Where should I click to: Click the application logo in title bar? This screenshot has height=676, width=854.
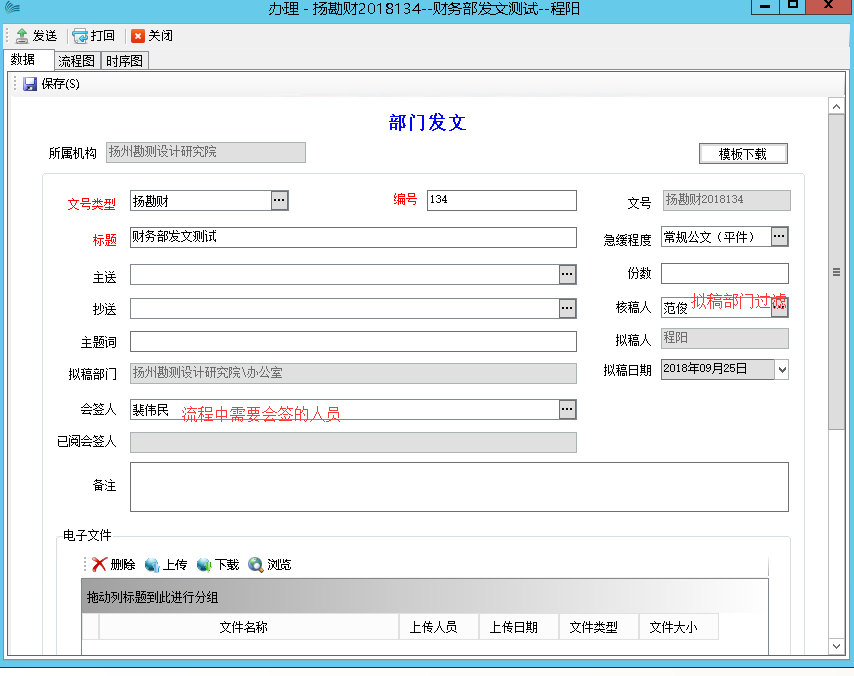tap(12, 8)
